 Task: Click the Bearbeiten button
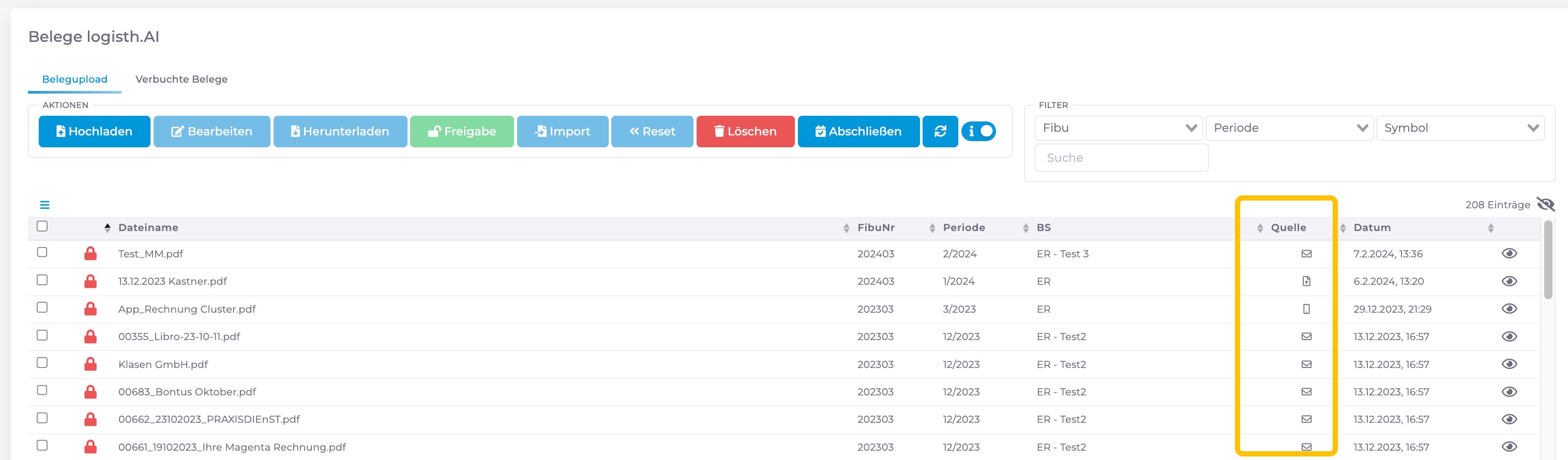pyautogui.click(x=212, y=131)
